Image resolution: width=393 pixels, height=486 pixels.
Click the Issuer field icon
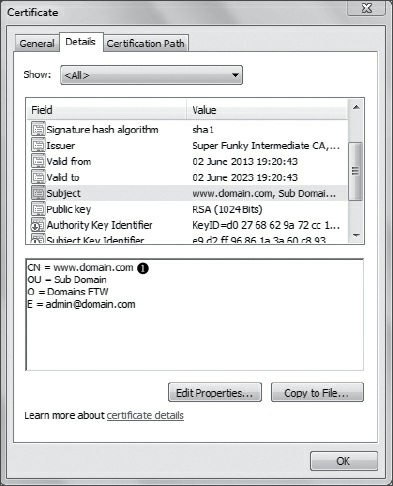pos(38,145)
